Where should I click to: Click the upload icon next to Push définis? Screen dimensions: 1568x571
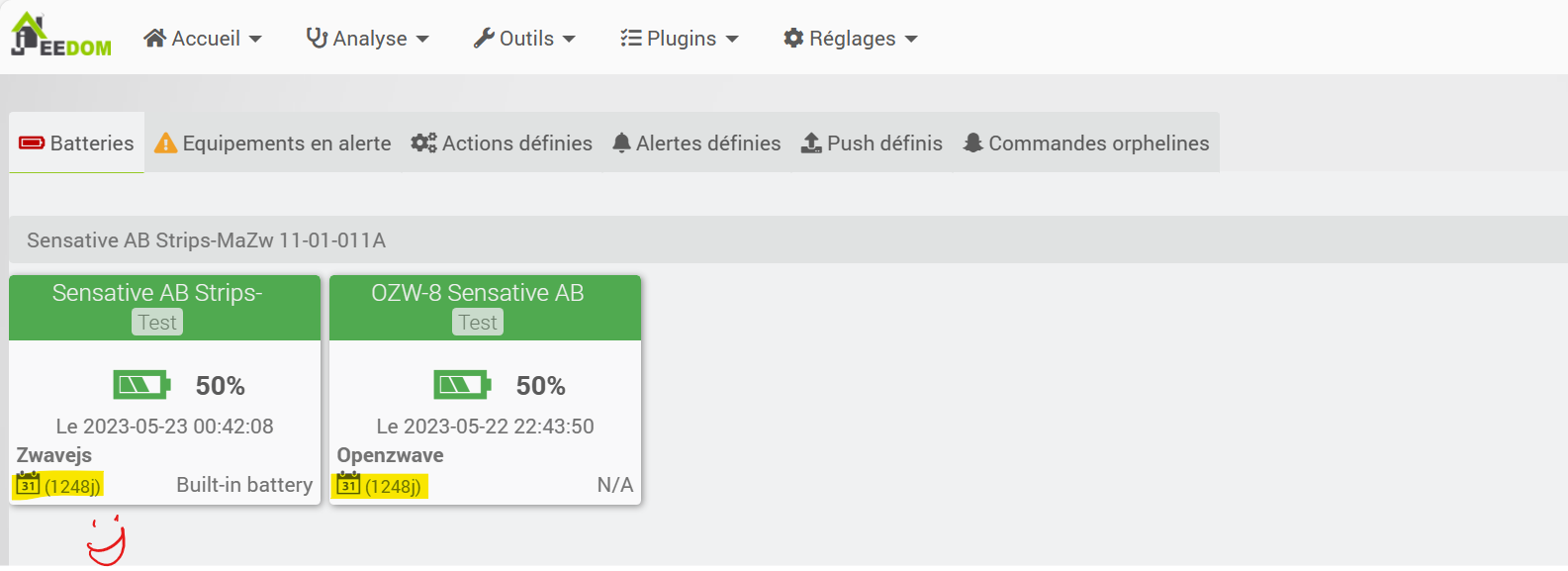click(x=811, y=143)
